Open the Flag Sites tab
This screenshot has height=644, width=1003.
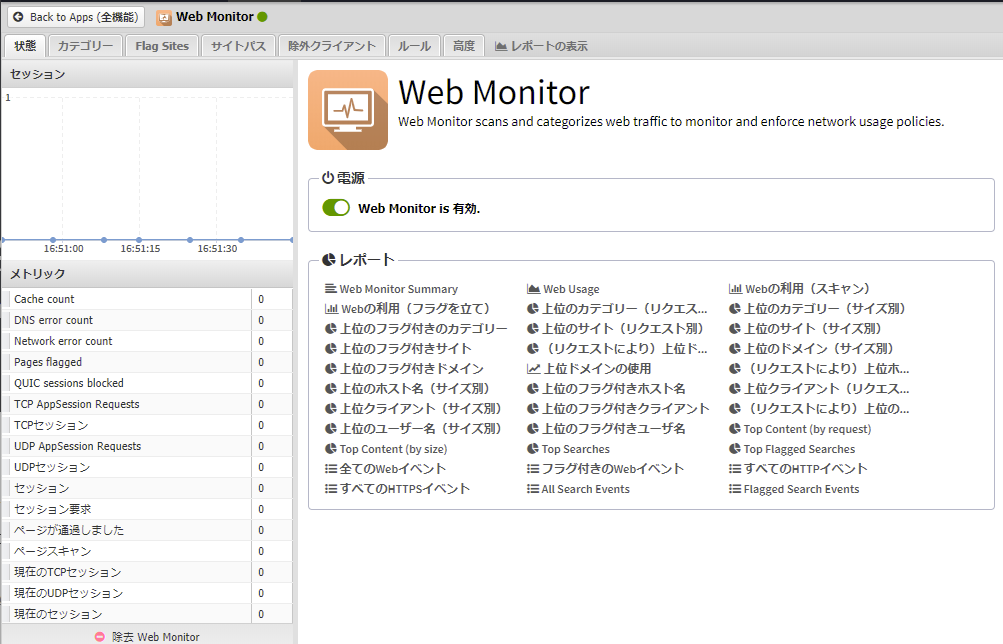point(162,46)
